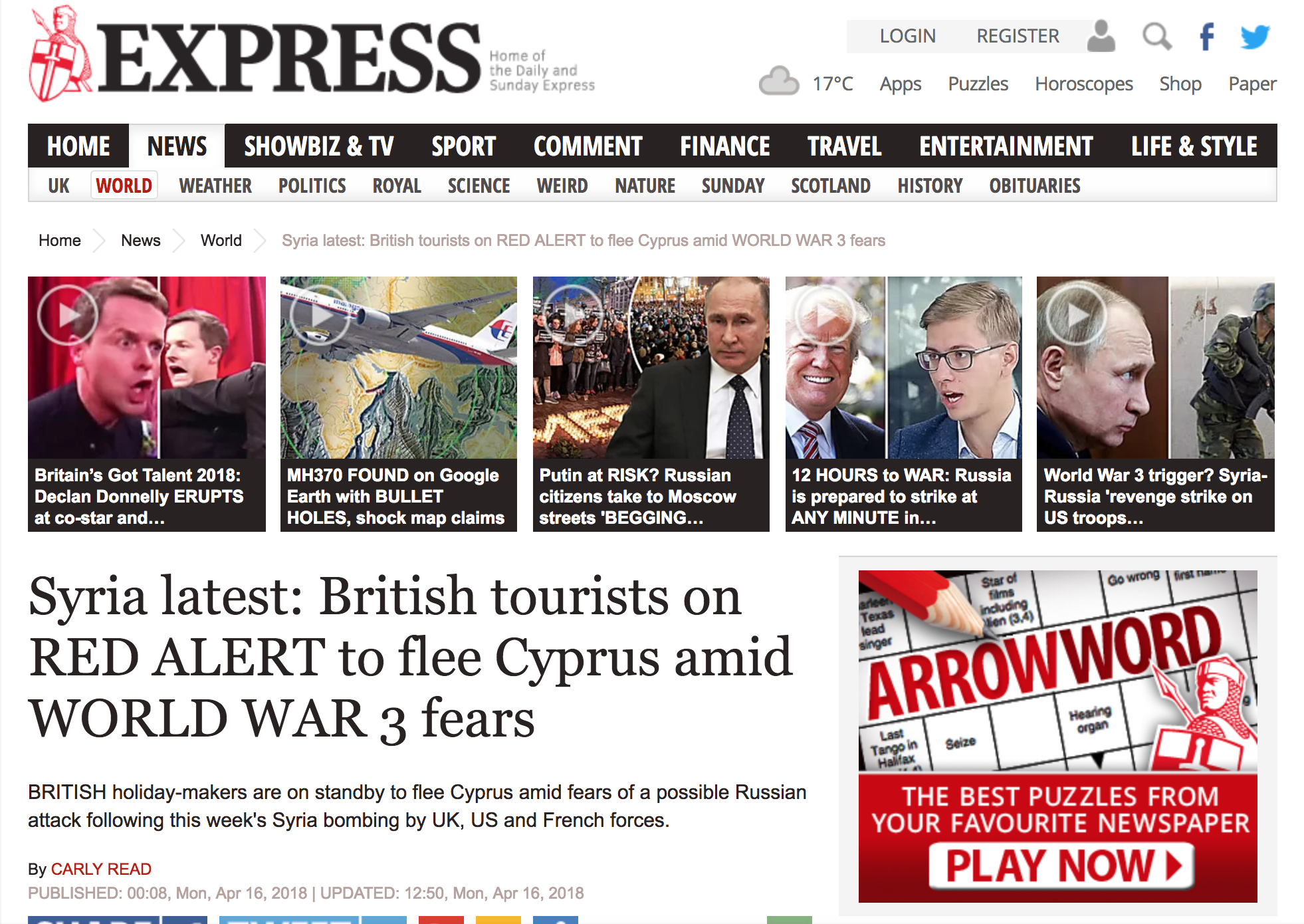Open the Express Twitter bird icon

pos(1255,36)
